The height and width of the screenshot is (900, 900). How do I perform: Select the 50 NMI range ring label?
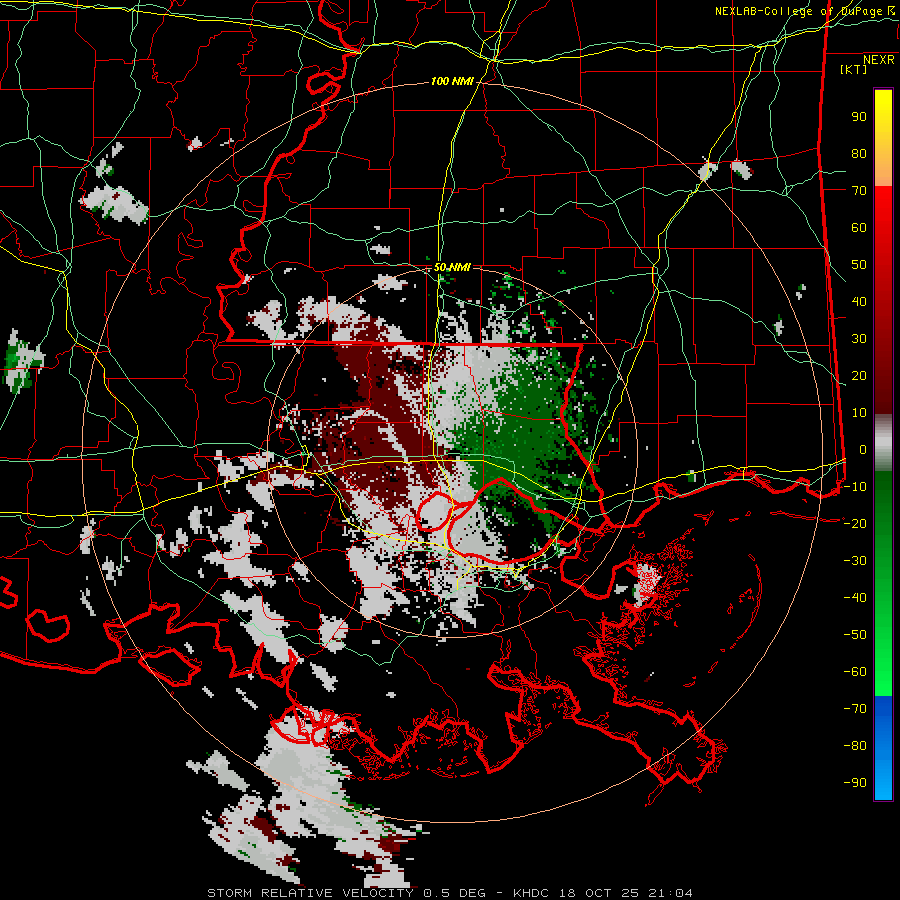pos(452,267)
